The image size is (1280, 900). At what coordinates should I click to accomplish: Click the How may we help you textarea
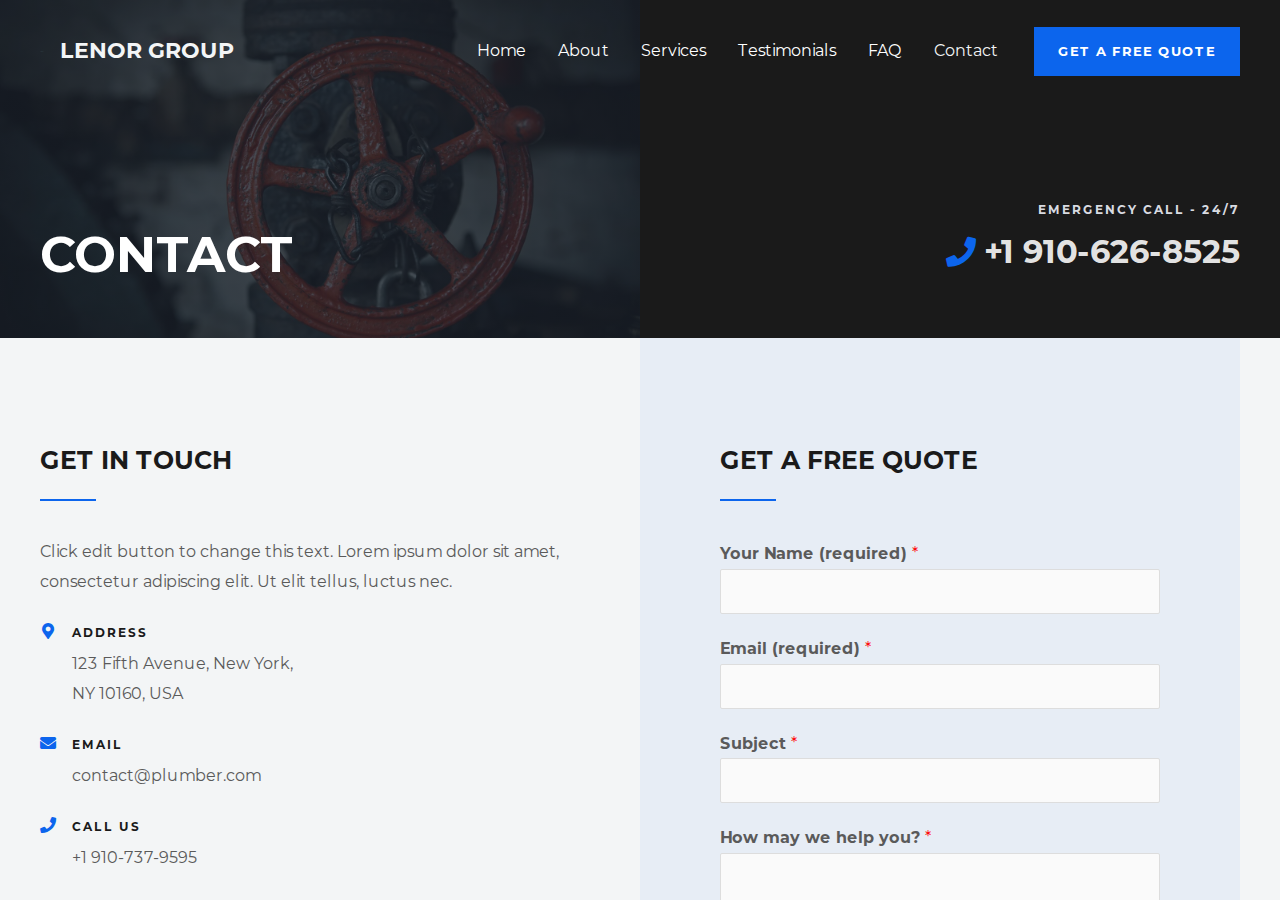click(940, 876)
